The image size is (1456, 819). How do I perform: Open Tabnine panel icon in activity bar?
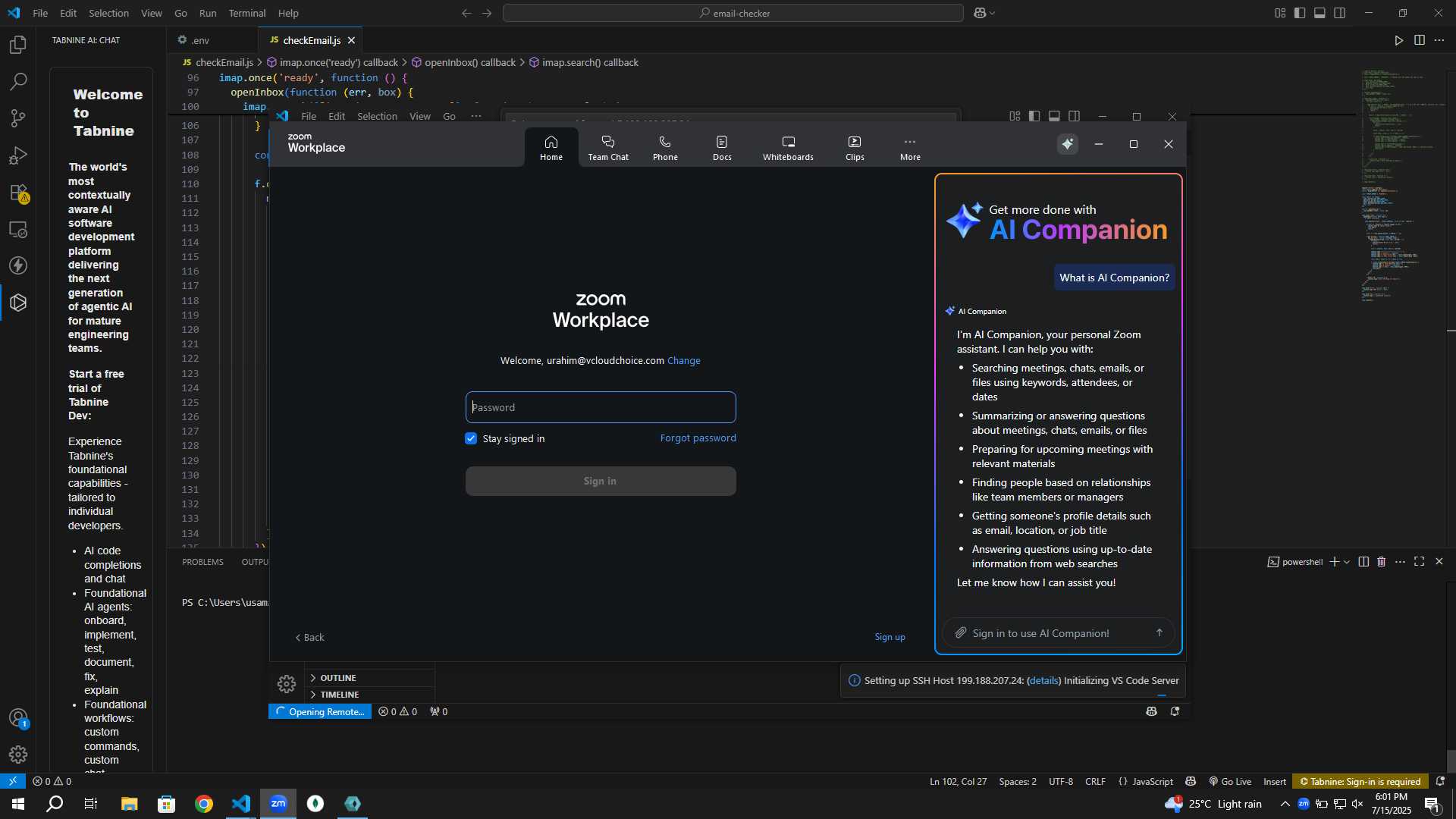tap(18, 303)
